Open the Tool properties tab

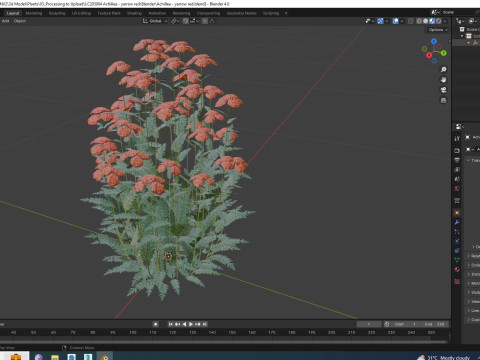pos(457,138)
